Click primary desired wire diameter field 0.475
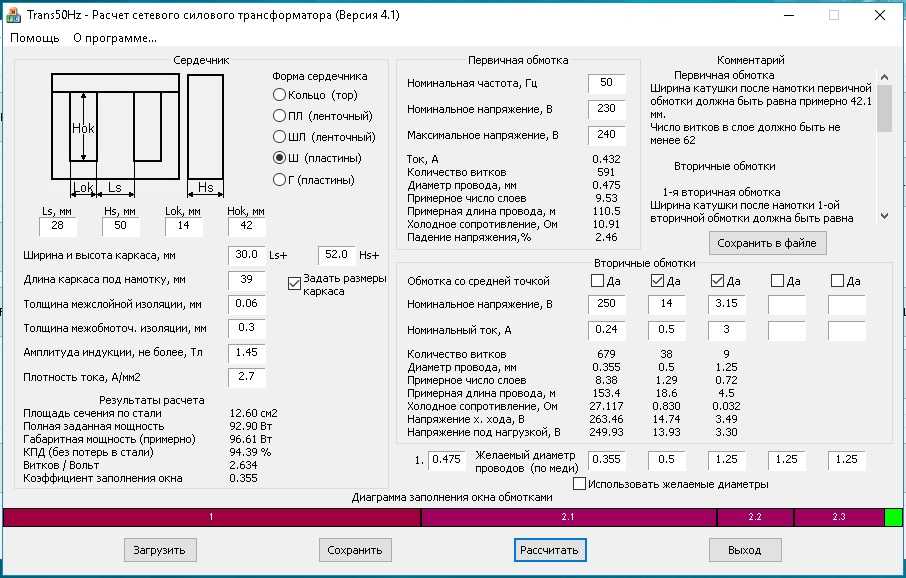Image resolution: width=906 pixels, height=578 pixels. [447, 460]
